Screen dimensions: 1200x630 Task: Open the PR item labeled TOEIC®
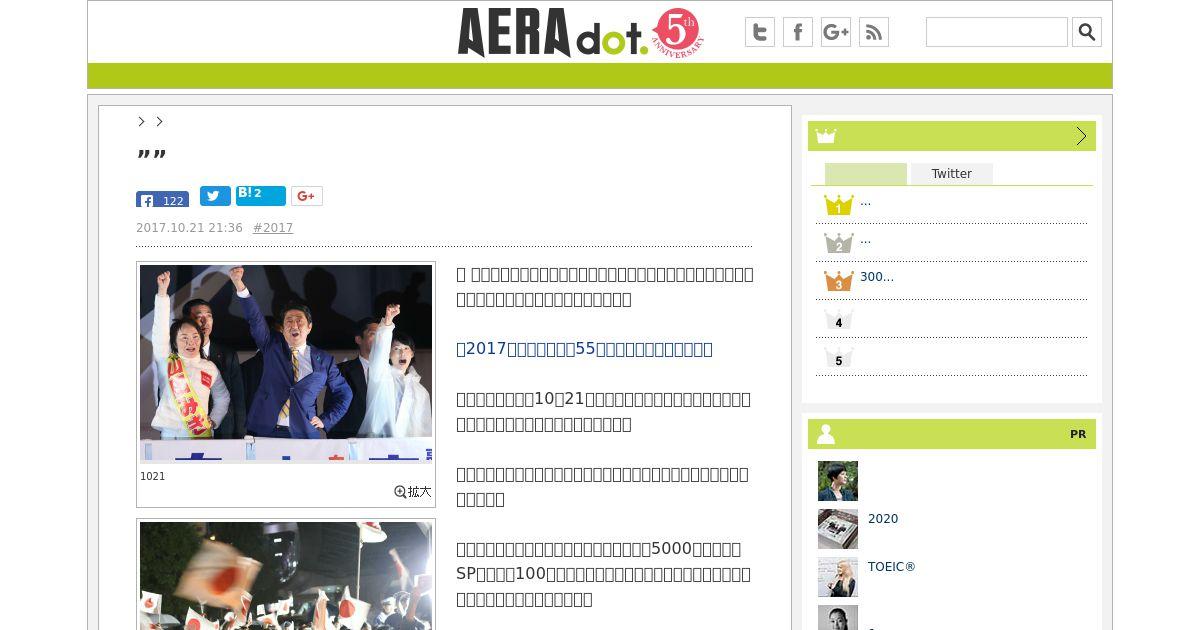pyautogui.click(x=892, y=567)
